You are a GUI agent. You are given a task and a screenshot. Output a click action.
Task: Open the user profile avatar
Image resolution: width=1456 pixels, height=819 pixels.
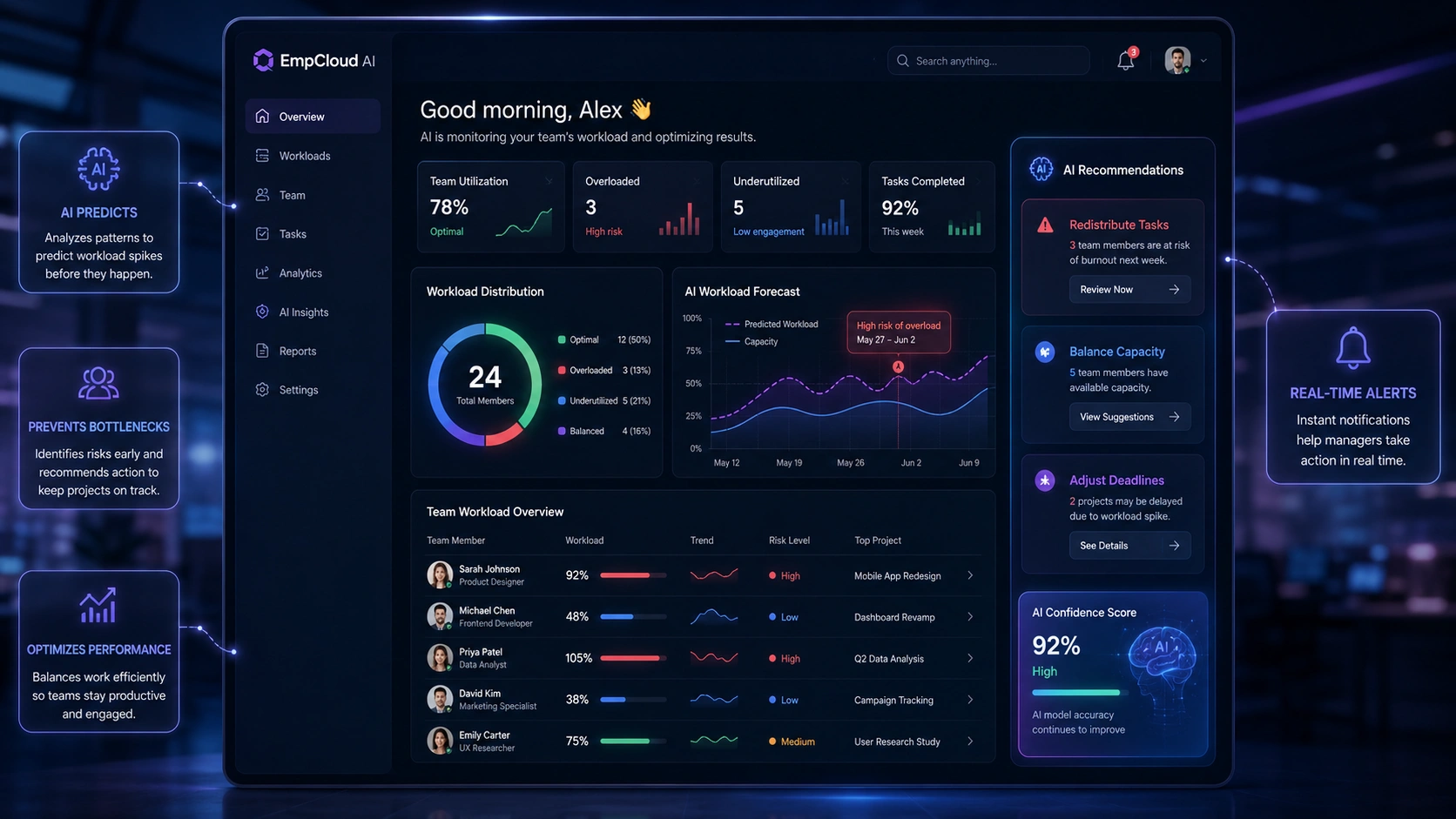coord(1177,60)
